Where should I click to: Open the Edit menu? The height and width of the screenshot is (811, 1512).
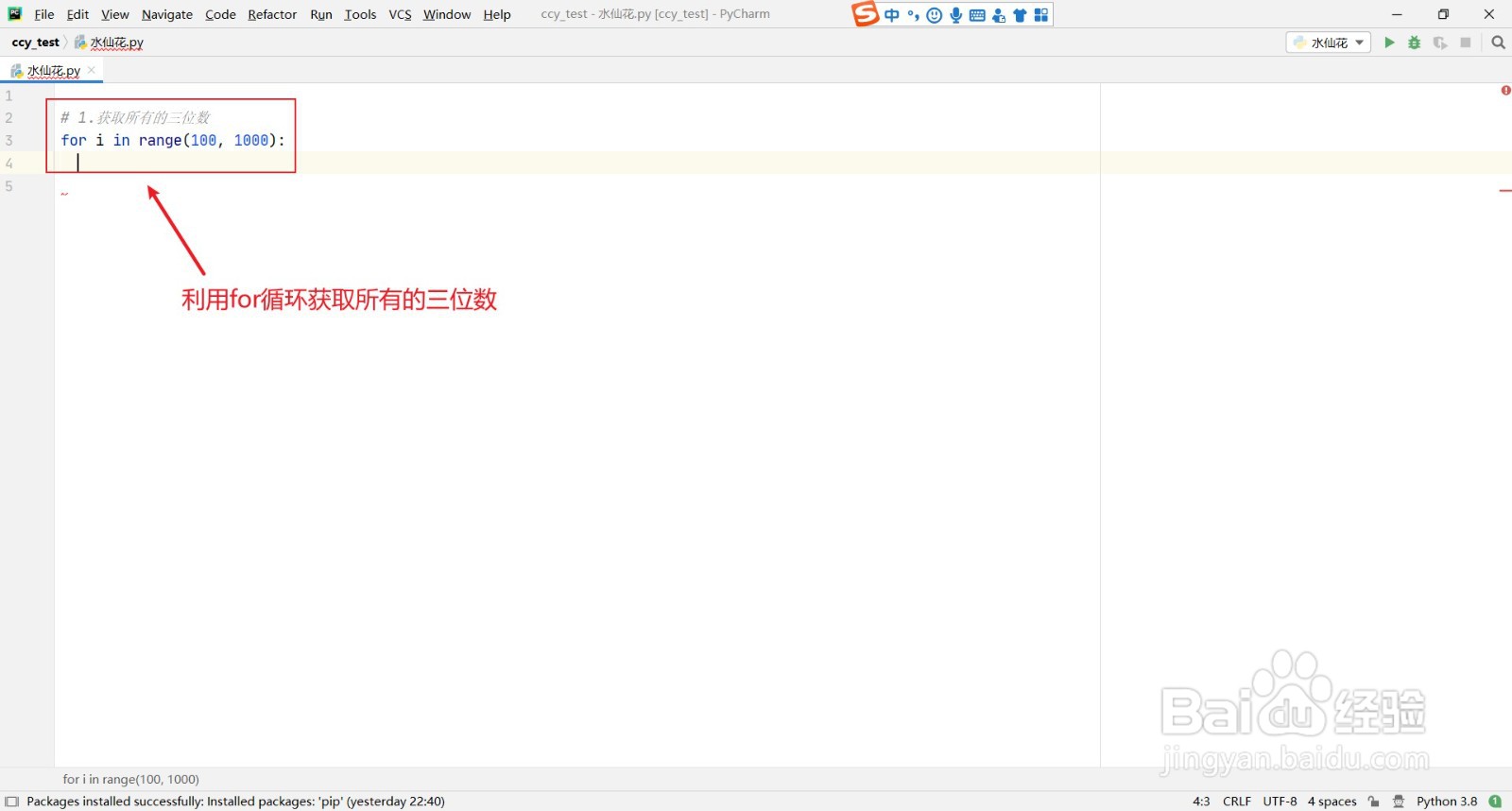[x=77, y=14]
